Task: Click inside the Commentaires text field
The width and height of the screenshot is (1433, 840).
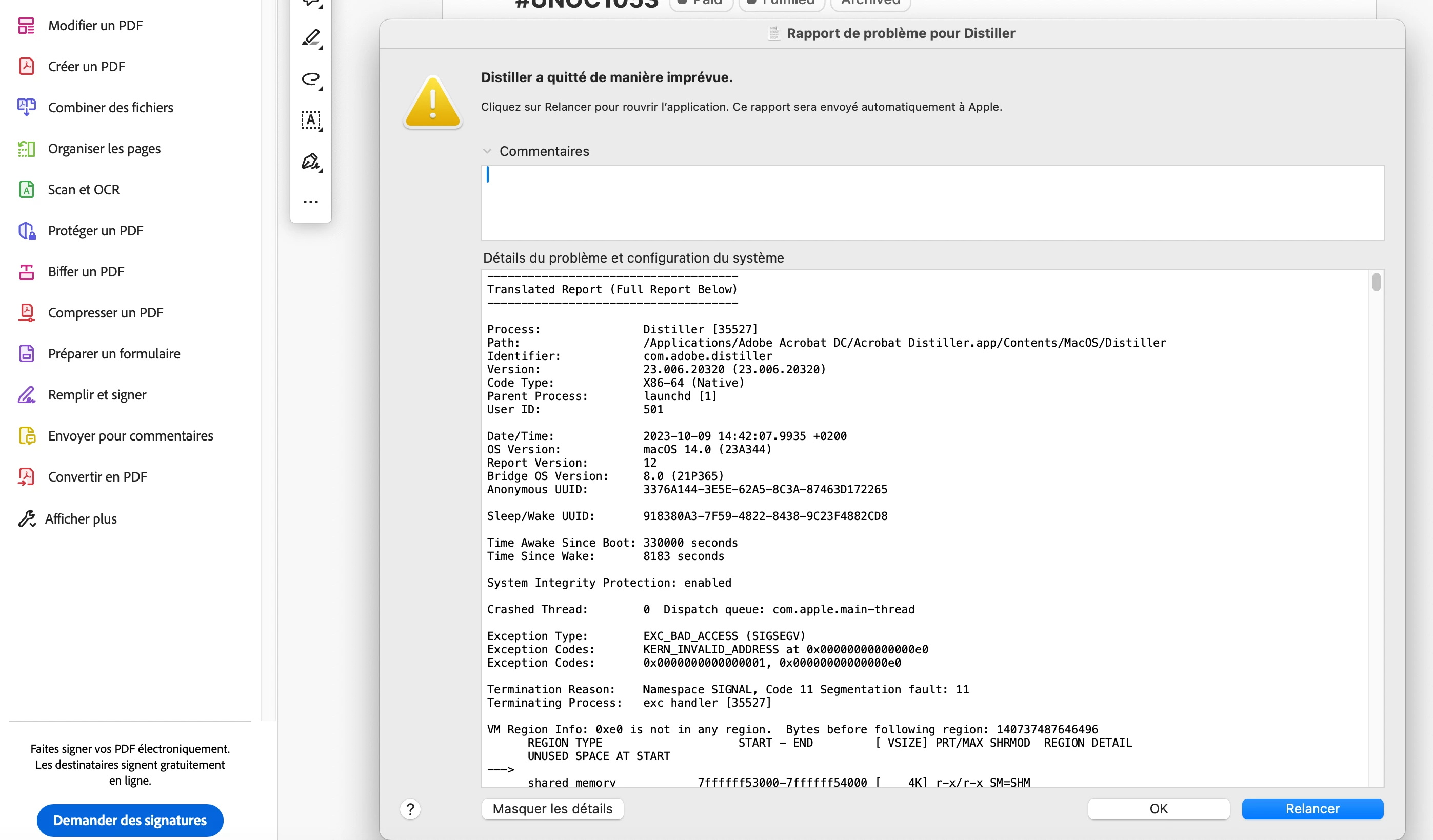Action: (932, 203)
